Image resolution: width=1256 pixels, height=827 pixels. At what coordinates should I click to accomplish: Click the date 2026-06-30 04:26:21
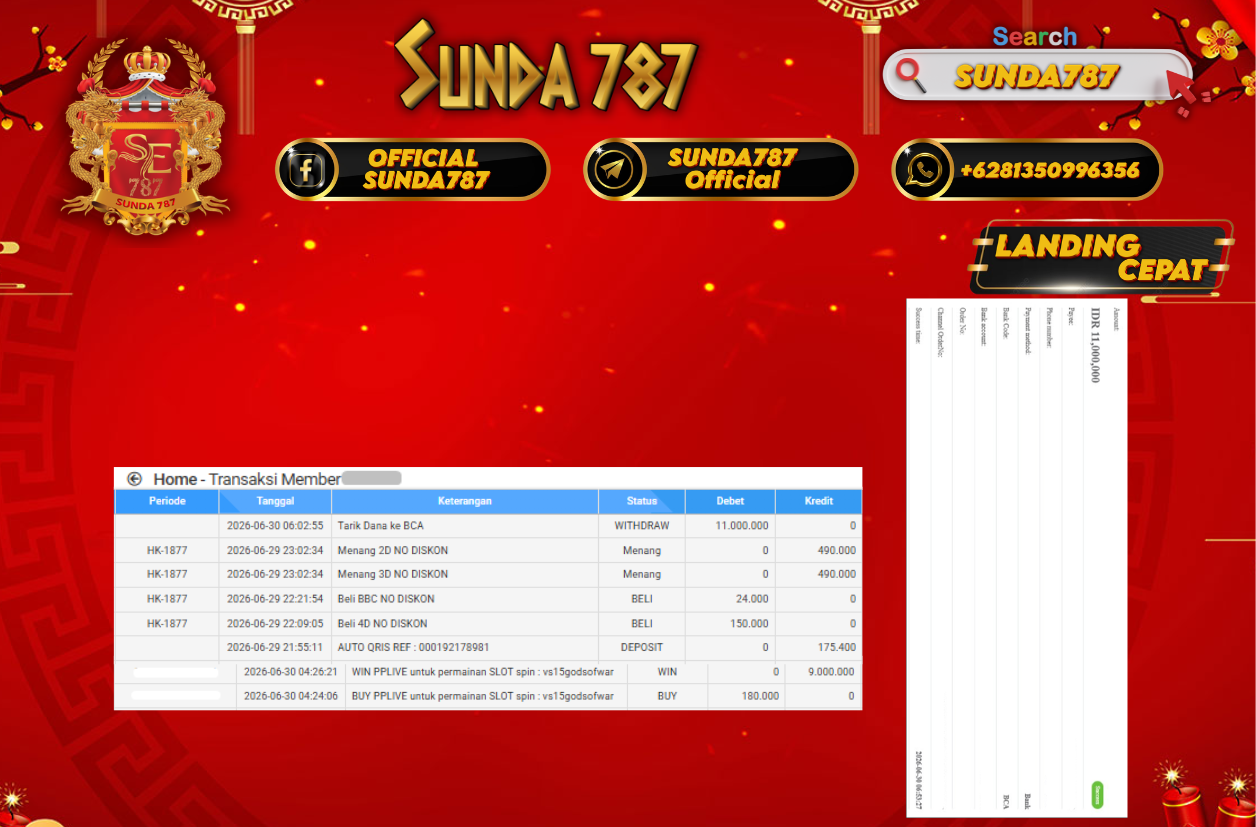coord(291,672)
